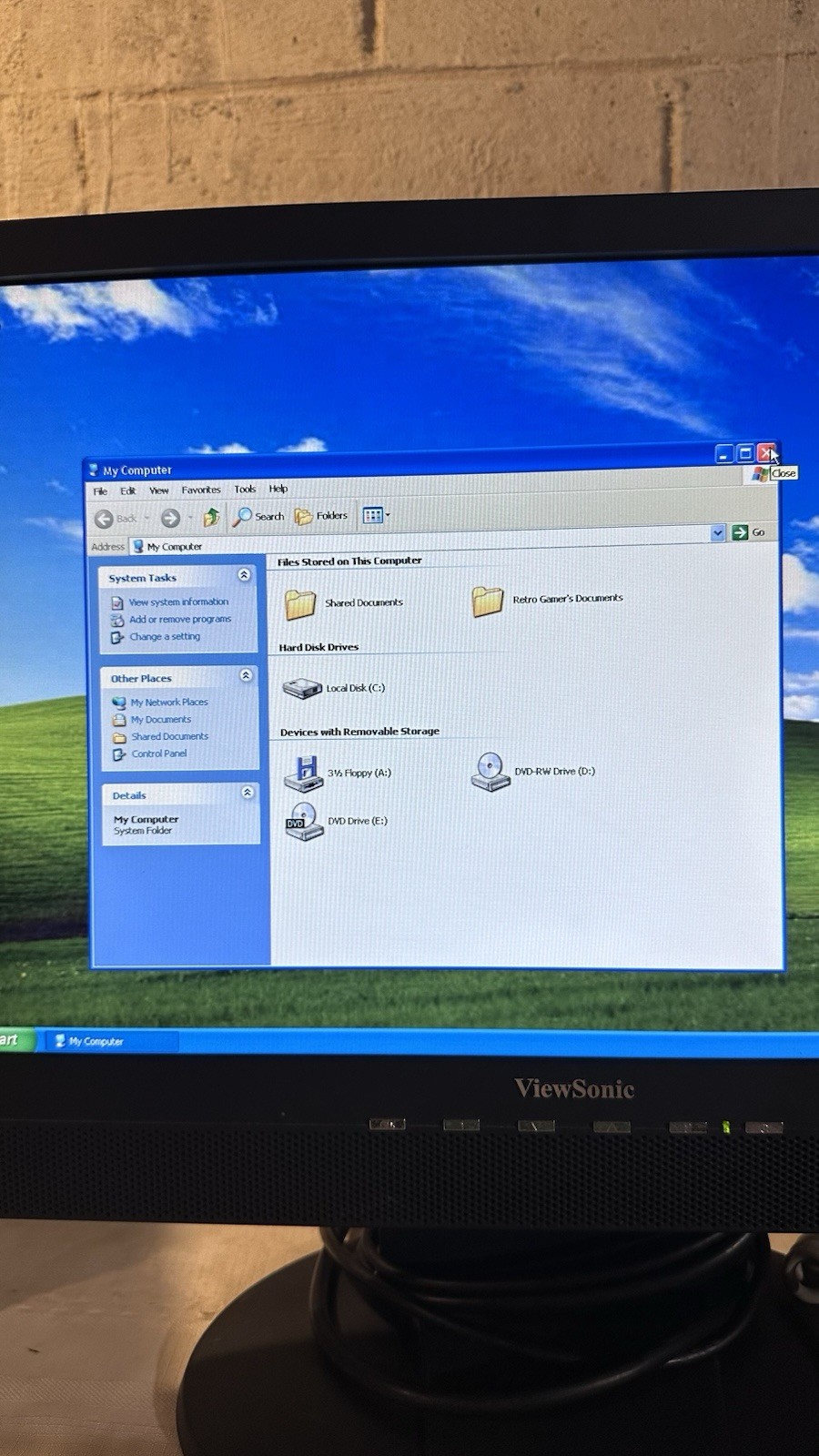Collapse the System Tasks panel
Screen dimensions: 819x1456
244,575
